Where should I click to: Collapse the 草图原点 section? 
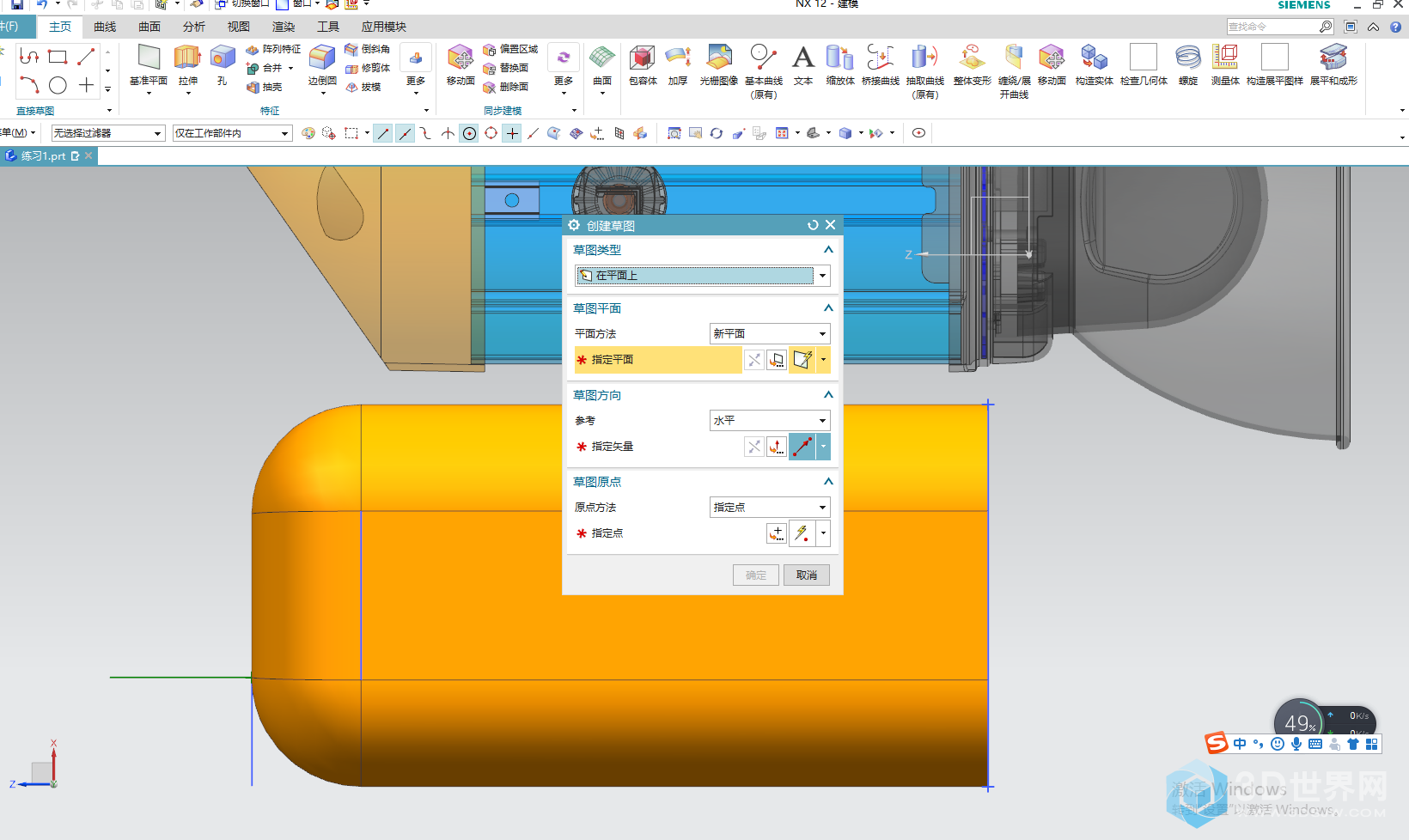click(x=828, y=482)
